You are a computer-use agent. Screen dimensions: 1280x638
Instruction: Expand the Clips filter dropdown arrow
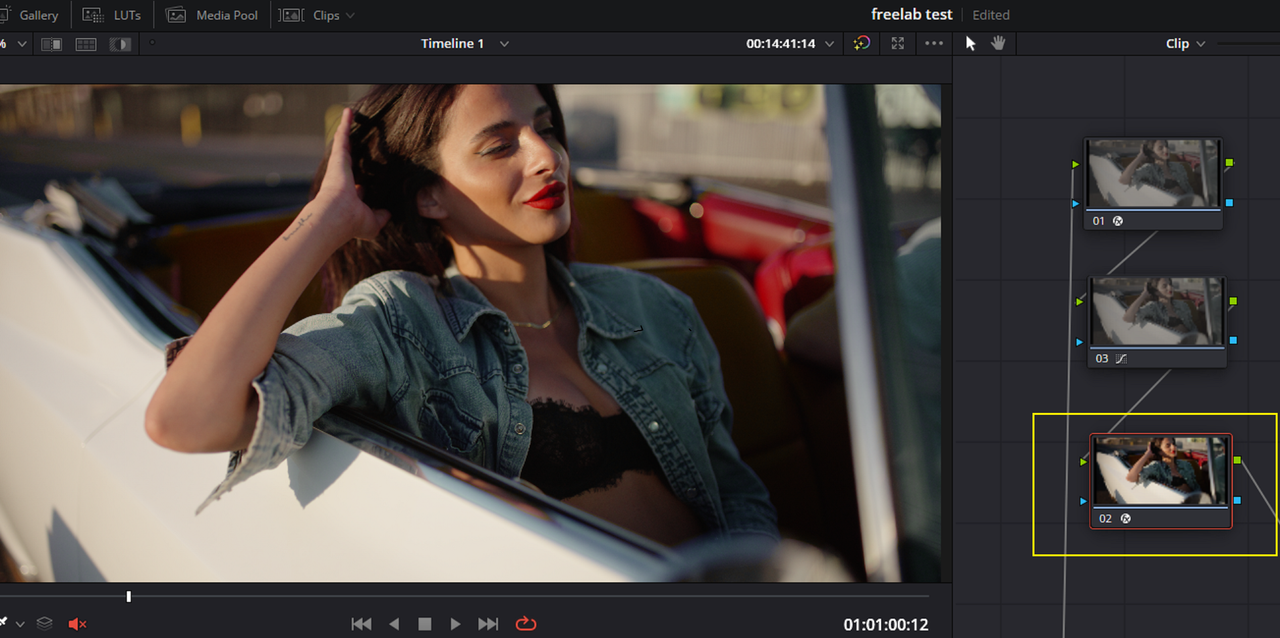(349, 16)
